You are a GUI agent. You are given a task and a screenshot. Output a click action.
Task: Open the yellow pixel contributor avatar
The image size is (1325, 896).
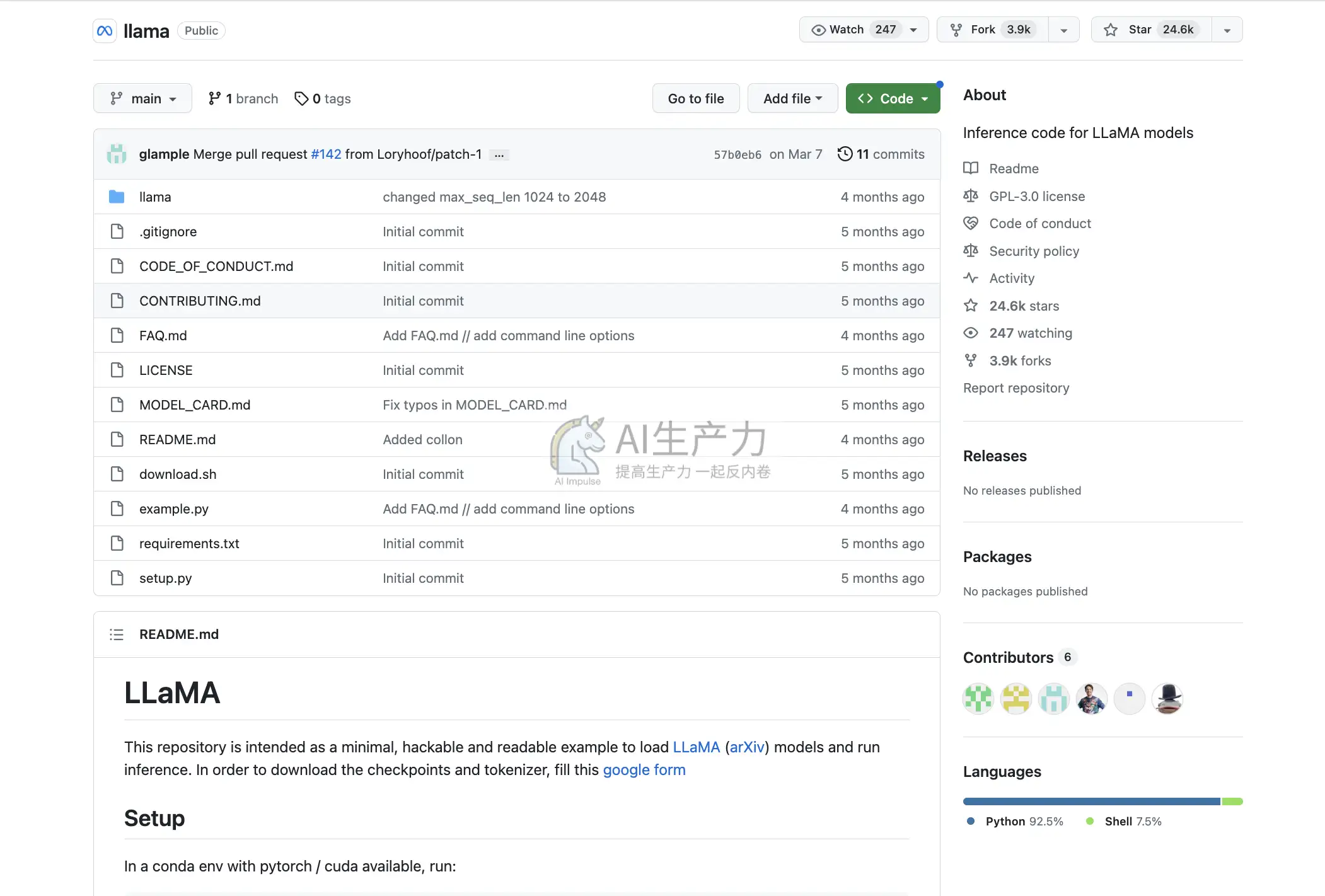pyautogui.click(x=1016, y=699)
